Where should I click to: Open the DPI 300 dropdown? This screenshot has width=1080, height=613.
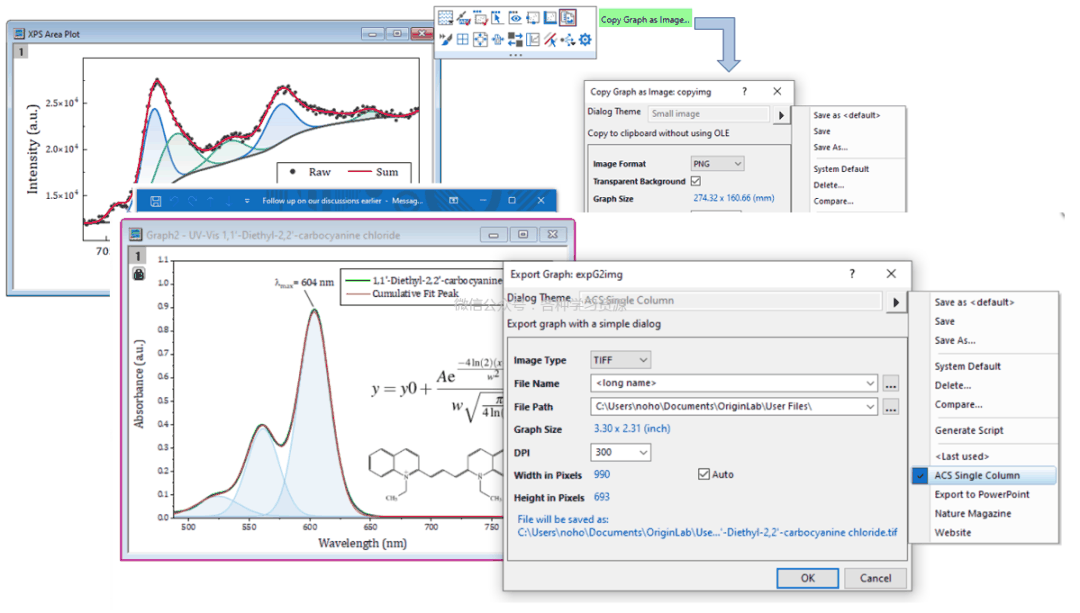[620, 453]
